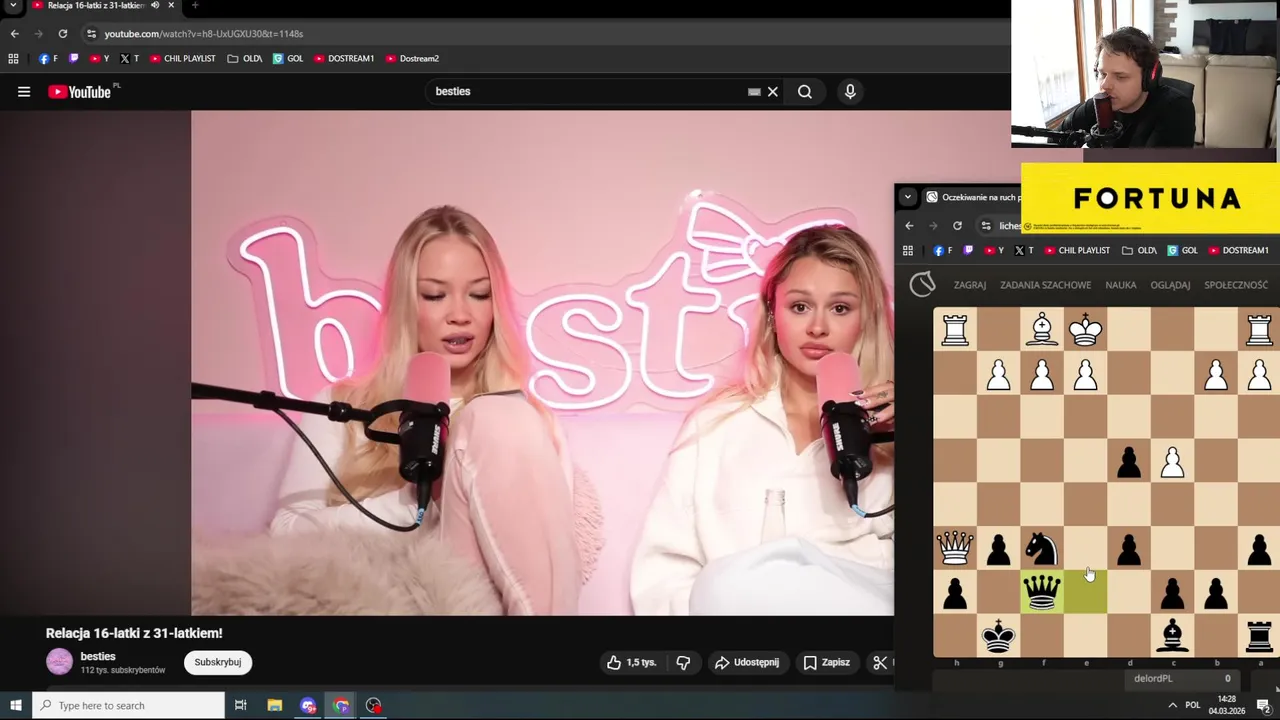Open DOSTREAM1 bookmark in YouTube window
This screenshot has height=720, width=1280.
343,59
